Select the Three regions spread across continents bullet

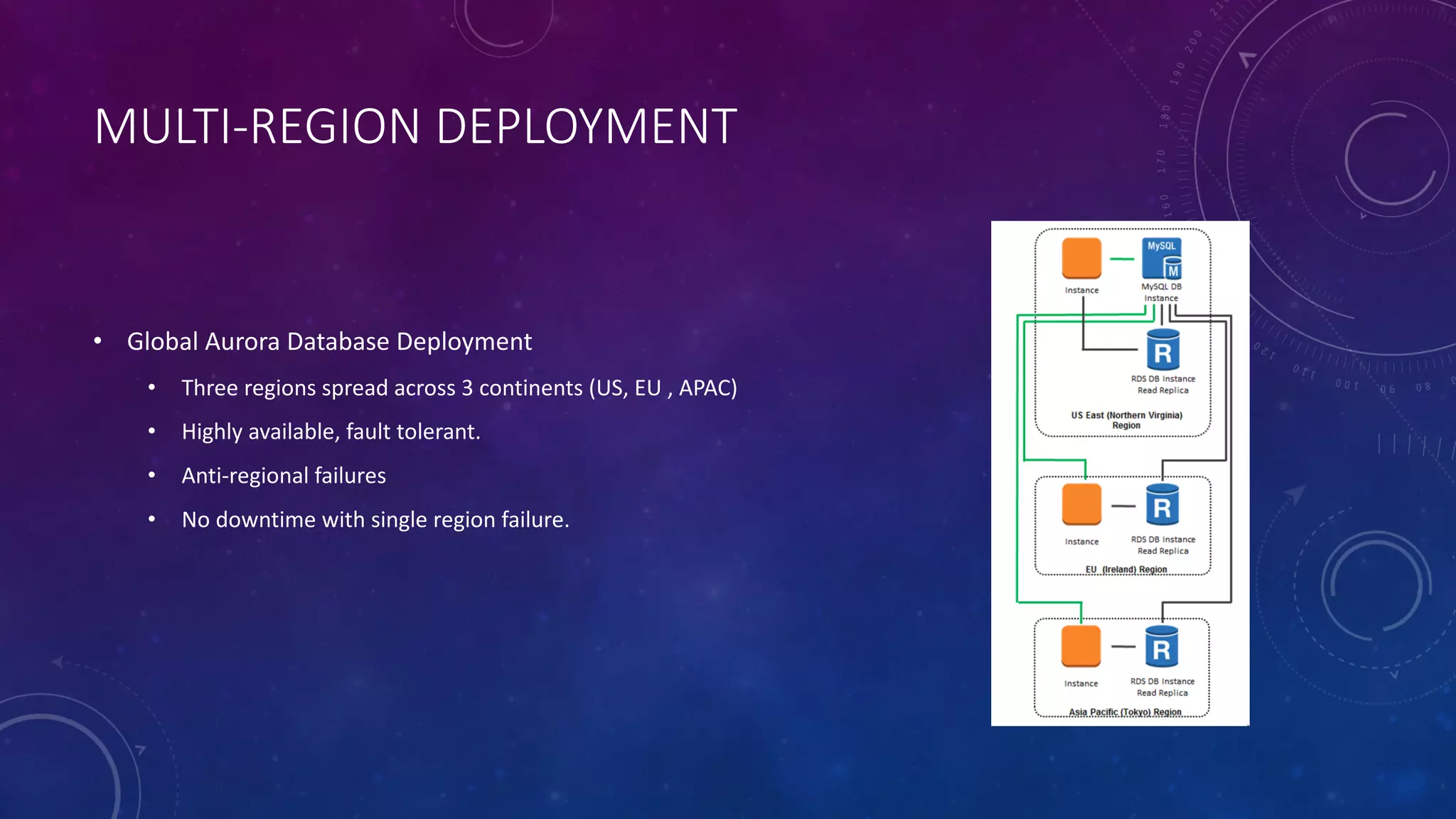[459, 388]
